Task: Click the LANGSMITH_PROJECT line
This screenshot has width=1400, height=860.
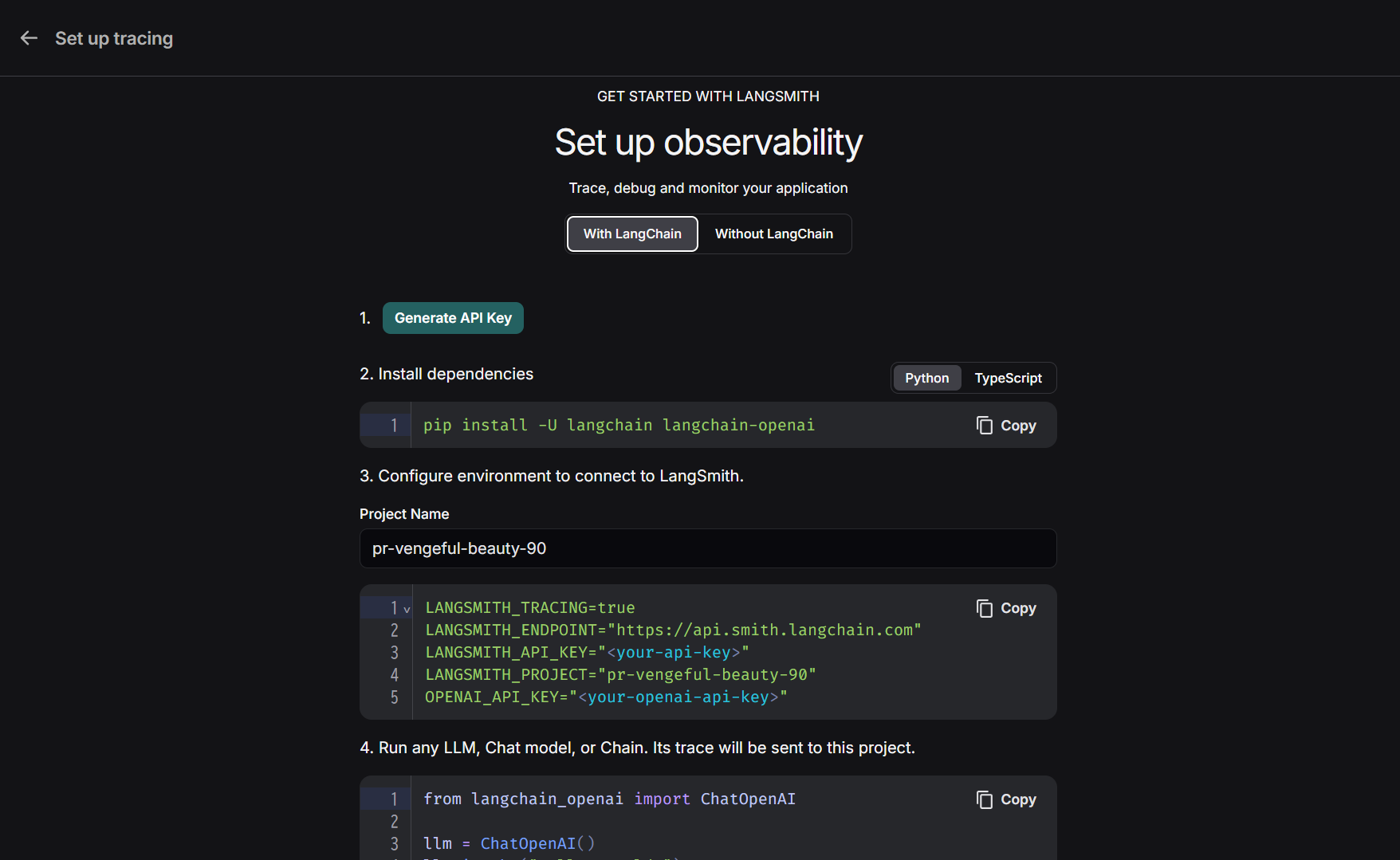Action: click(x=620, y=674)
